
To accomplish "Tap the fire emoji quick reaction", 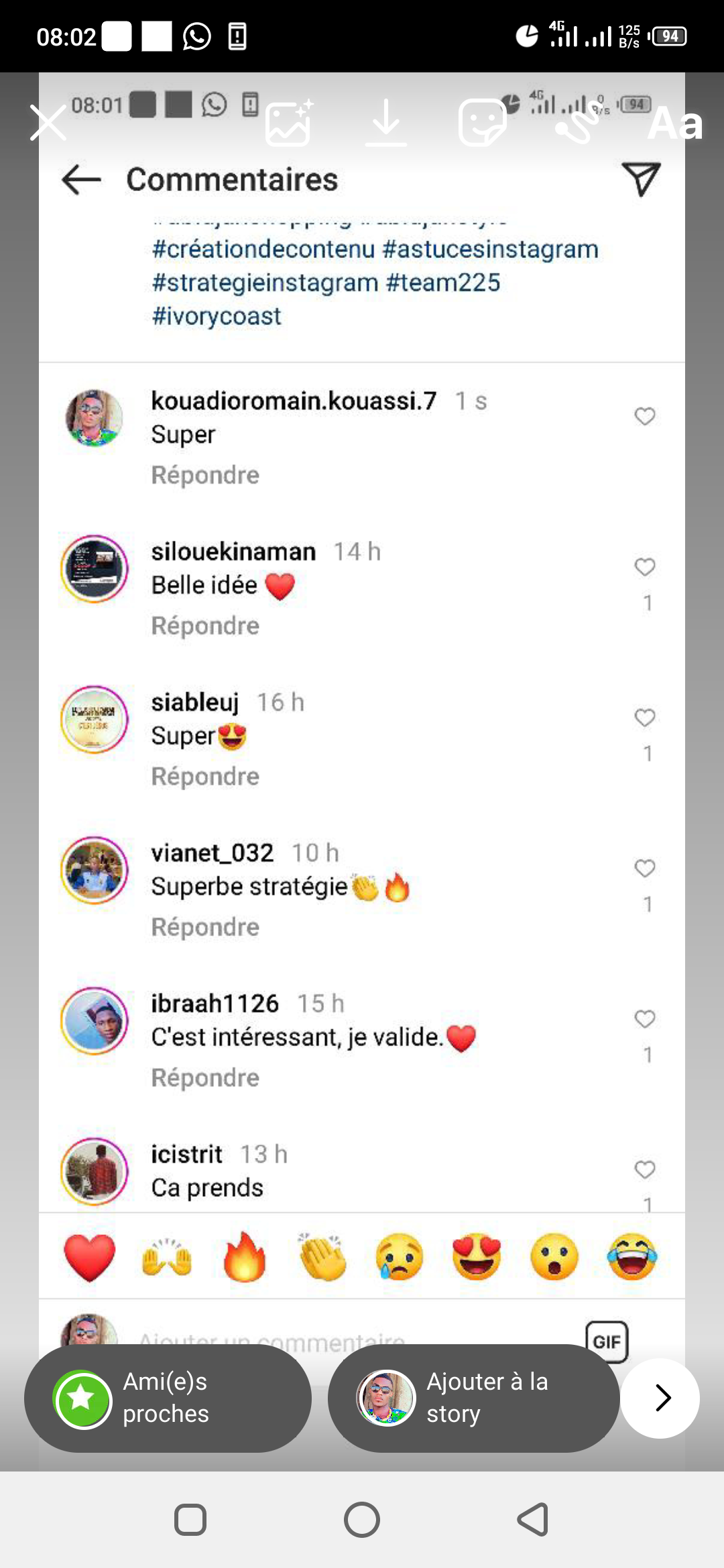I will [x=245, y=1257].
